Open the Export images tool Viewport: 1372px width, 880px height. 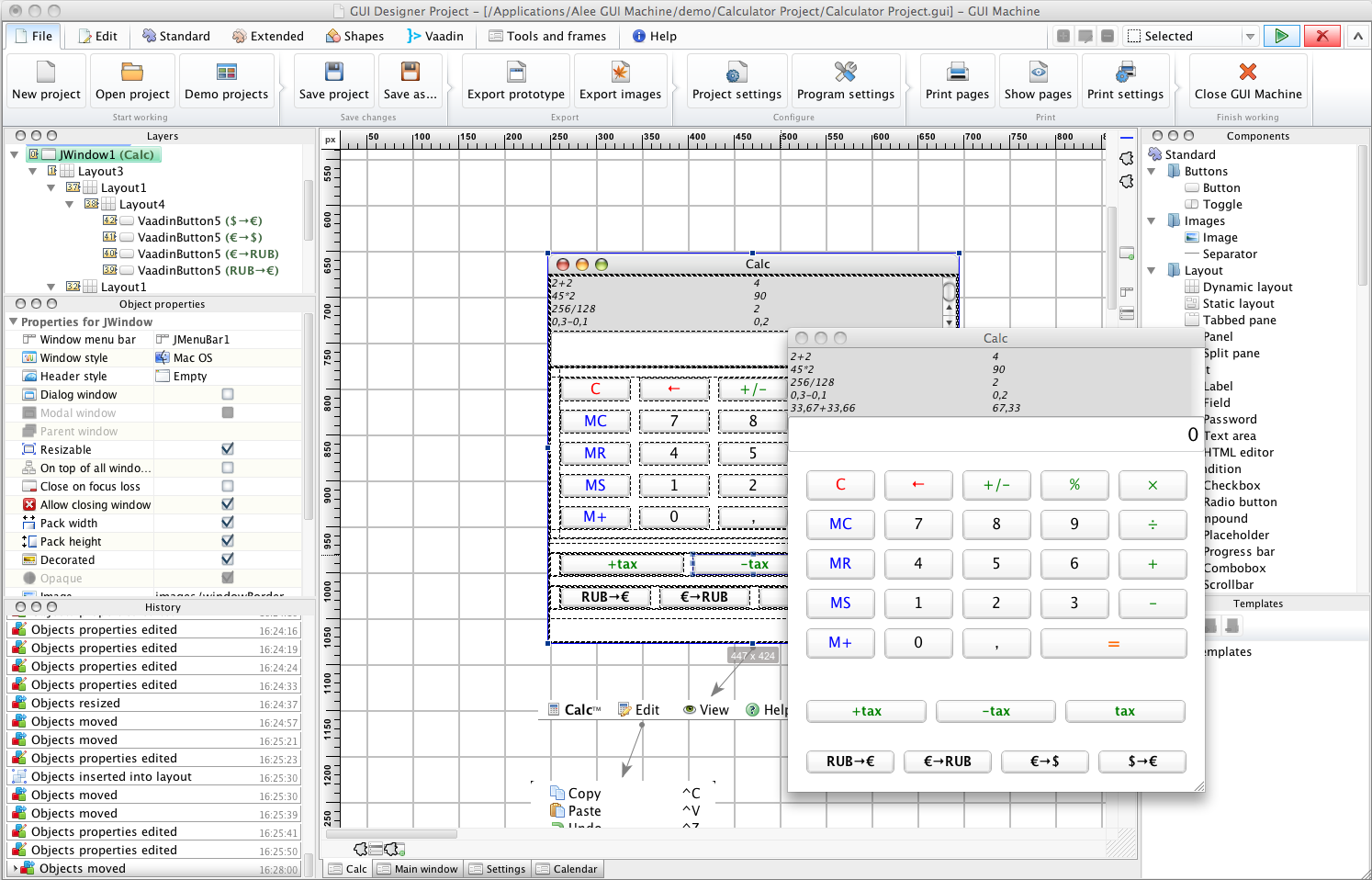[620, 73]
